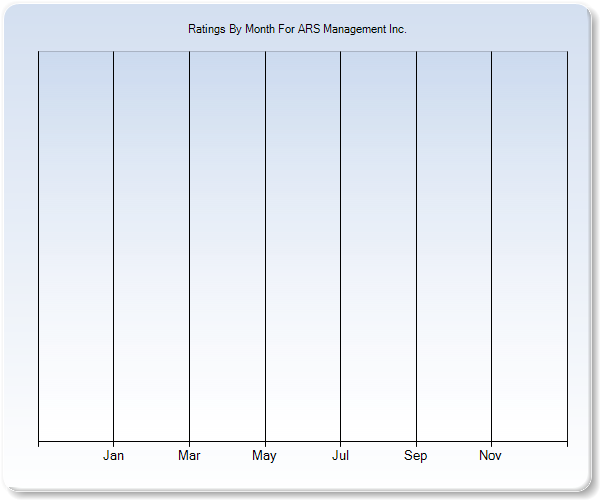Select the Jul axis label

point(340,455)
